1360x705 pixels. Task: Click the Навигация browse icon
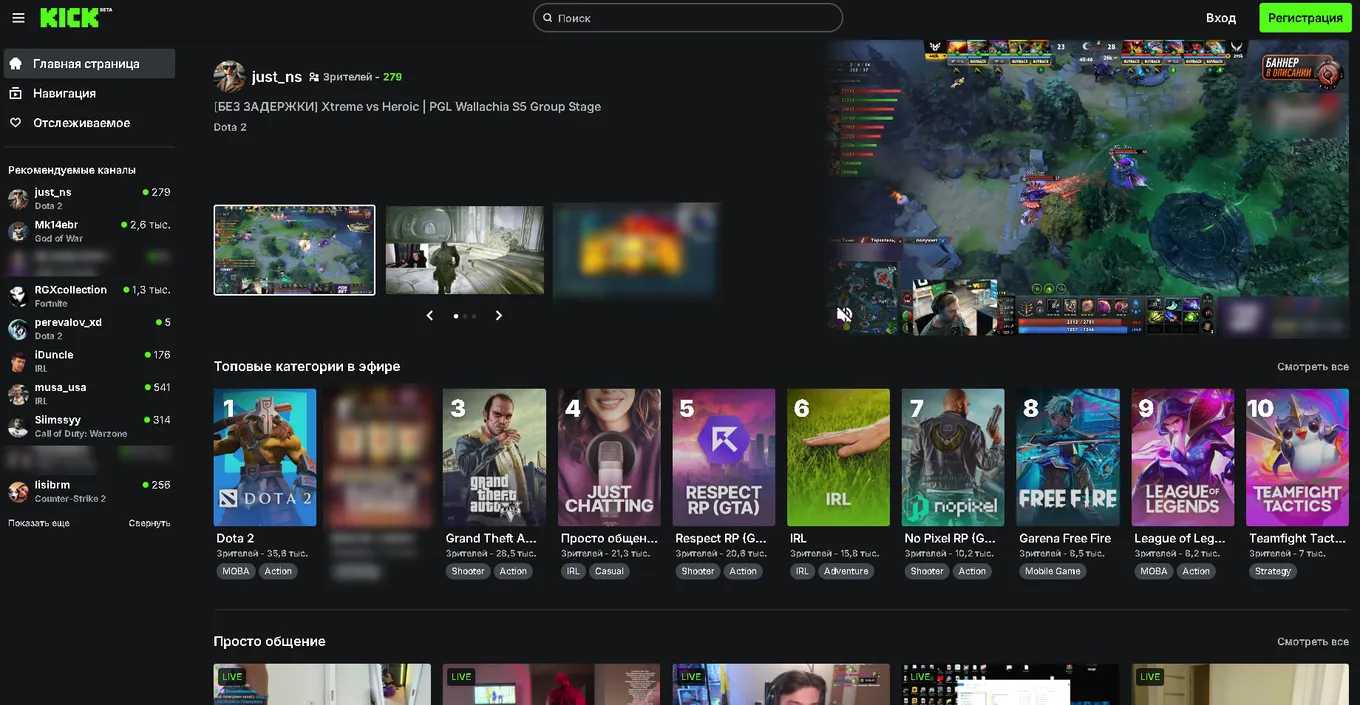16,93
